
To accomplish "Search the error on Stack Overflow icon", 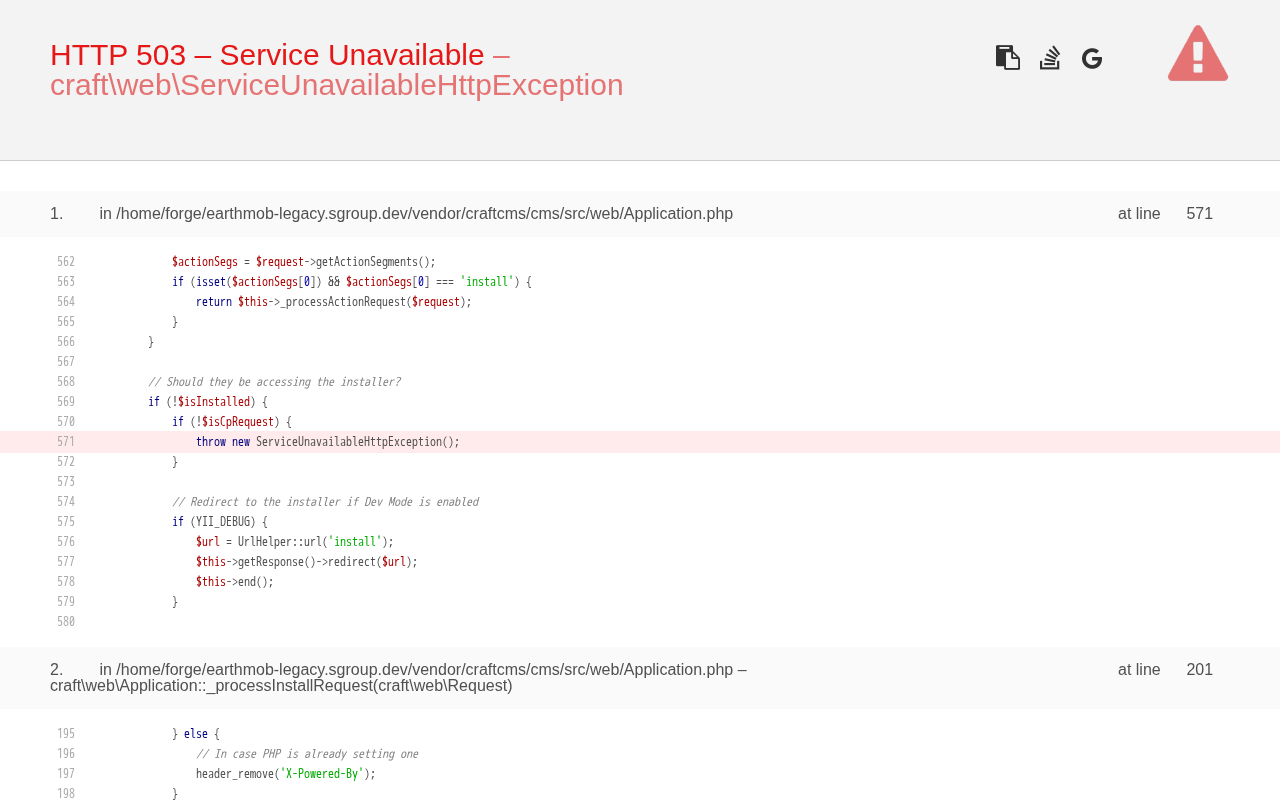I will point(1049,58).
